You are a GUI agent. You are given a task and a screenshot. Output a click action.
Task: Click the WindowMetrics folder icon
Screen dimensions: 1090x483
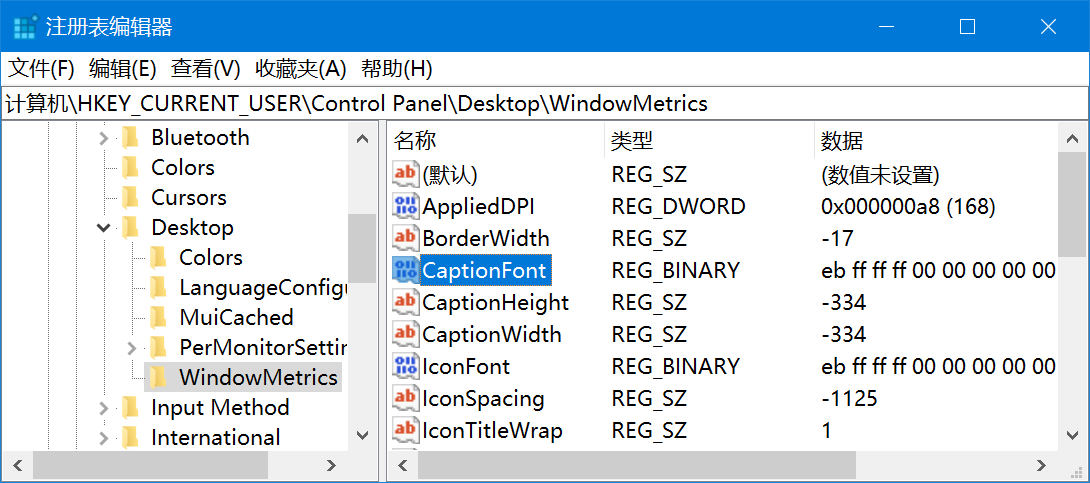pyautogui.click(x=158, y=377)
